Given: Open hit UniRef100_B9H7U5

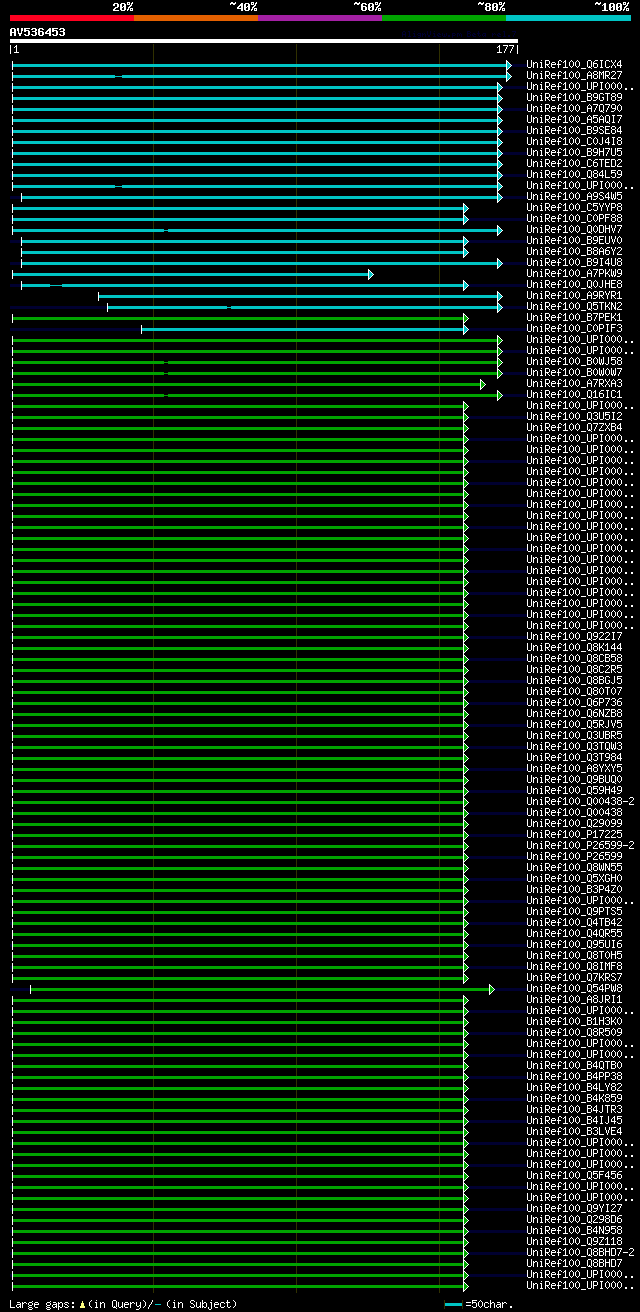Looking at the screenshot, I should pos(574,152).
